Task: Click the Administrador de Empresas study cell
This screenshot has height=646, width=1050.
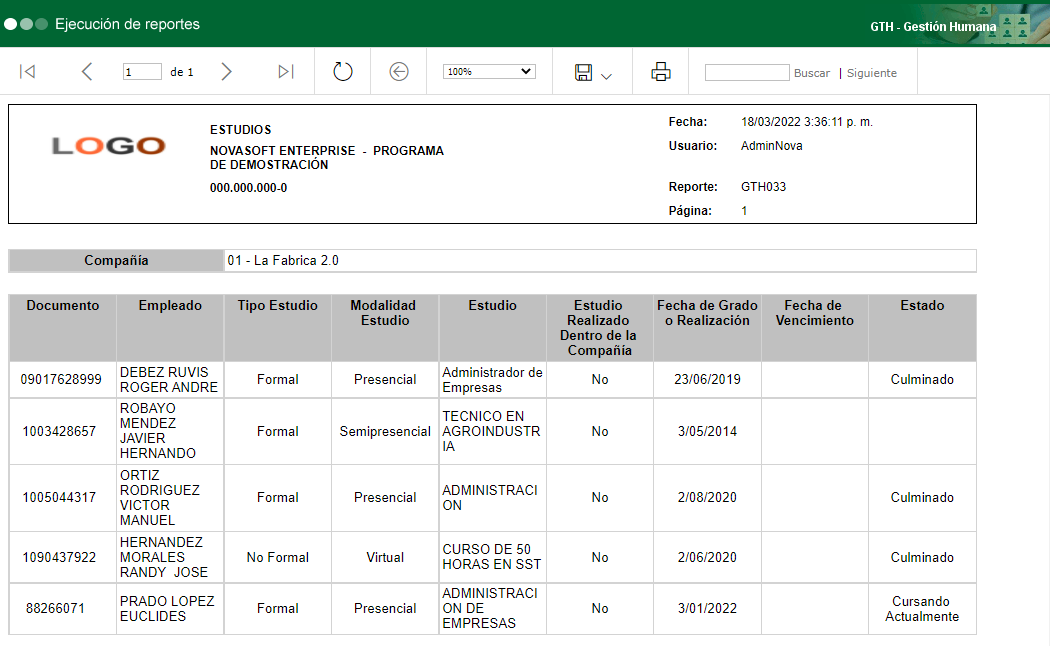Action: (x=492, y=380)
